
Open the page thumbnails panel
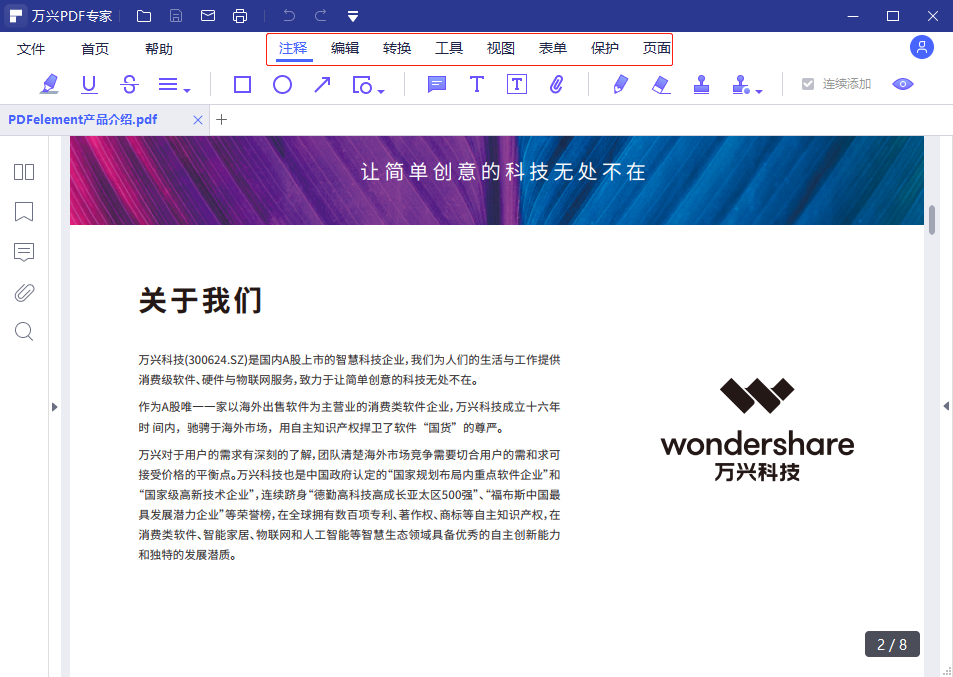[x=23, y=172]
